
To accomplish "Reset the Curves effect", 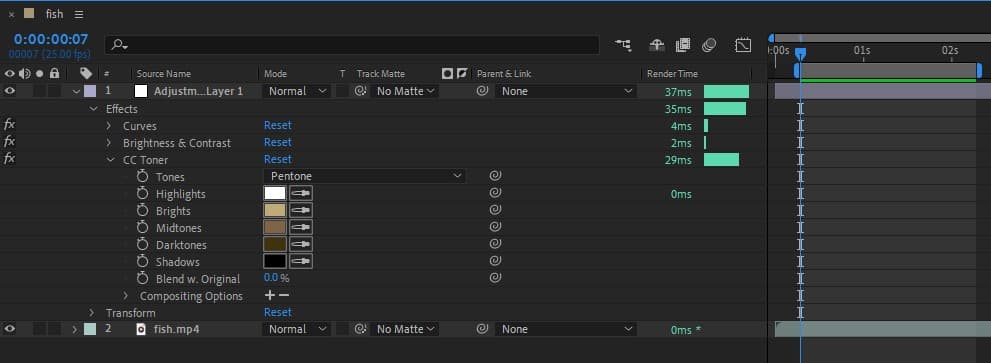I will pyautogui.click(x=277, y=125).
